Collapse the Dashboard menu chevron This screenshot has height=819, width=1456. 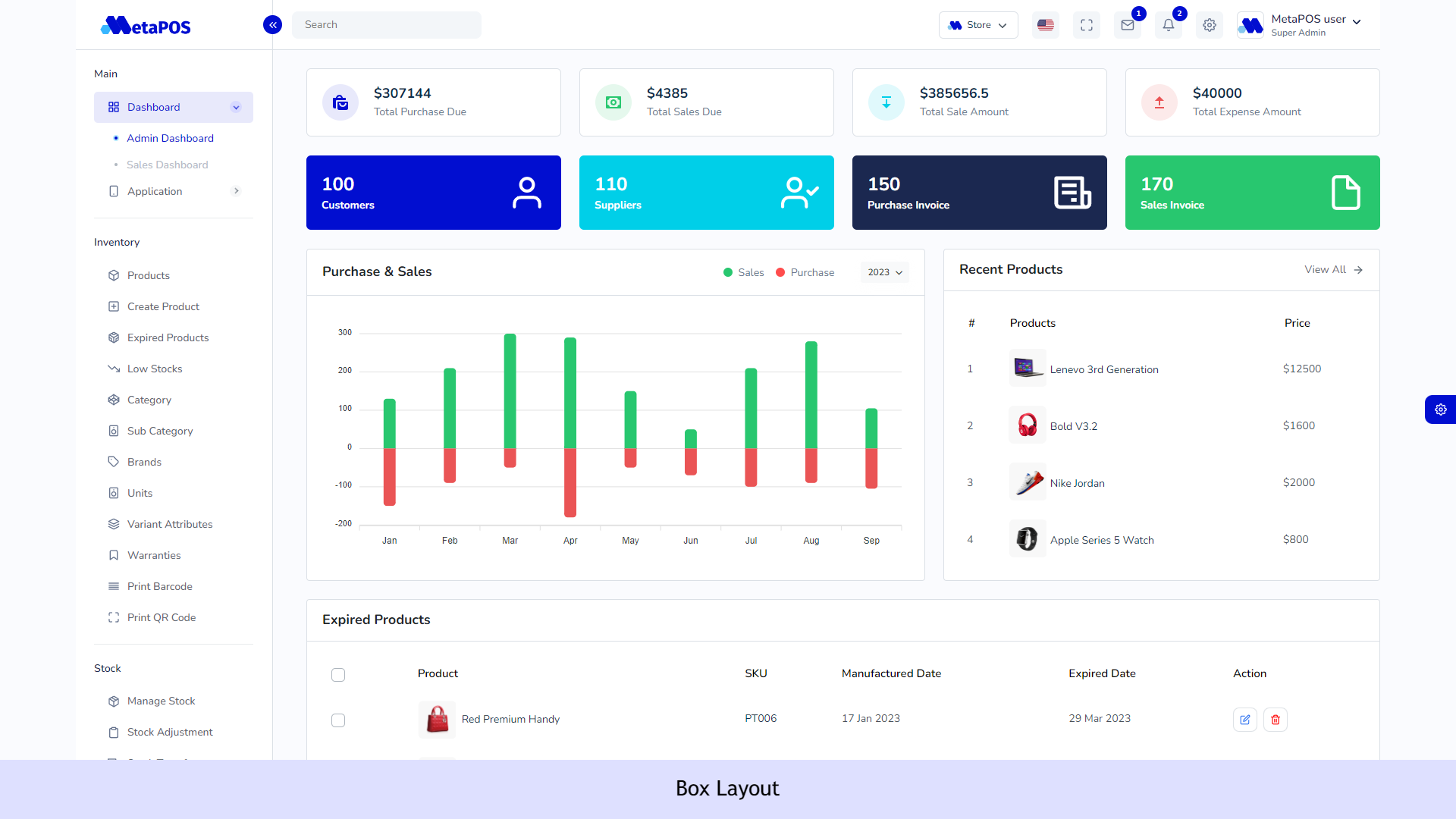[x=236, y=107]
